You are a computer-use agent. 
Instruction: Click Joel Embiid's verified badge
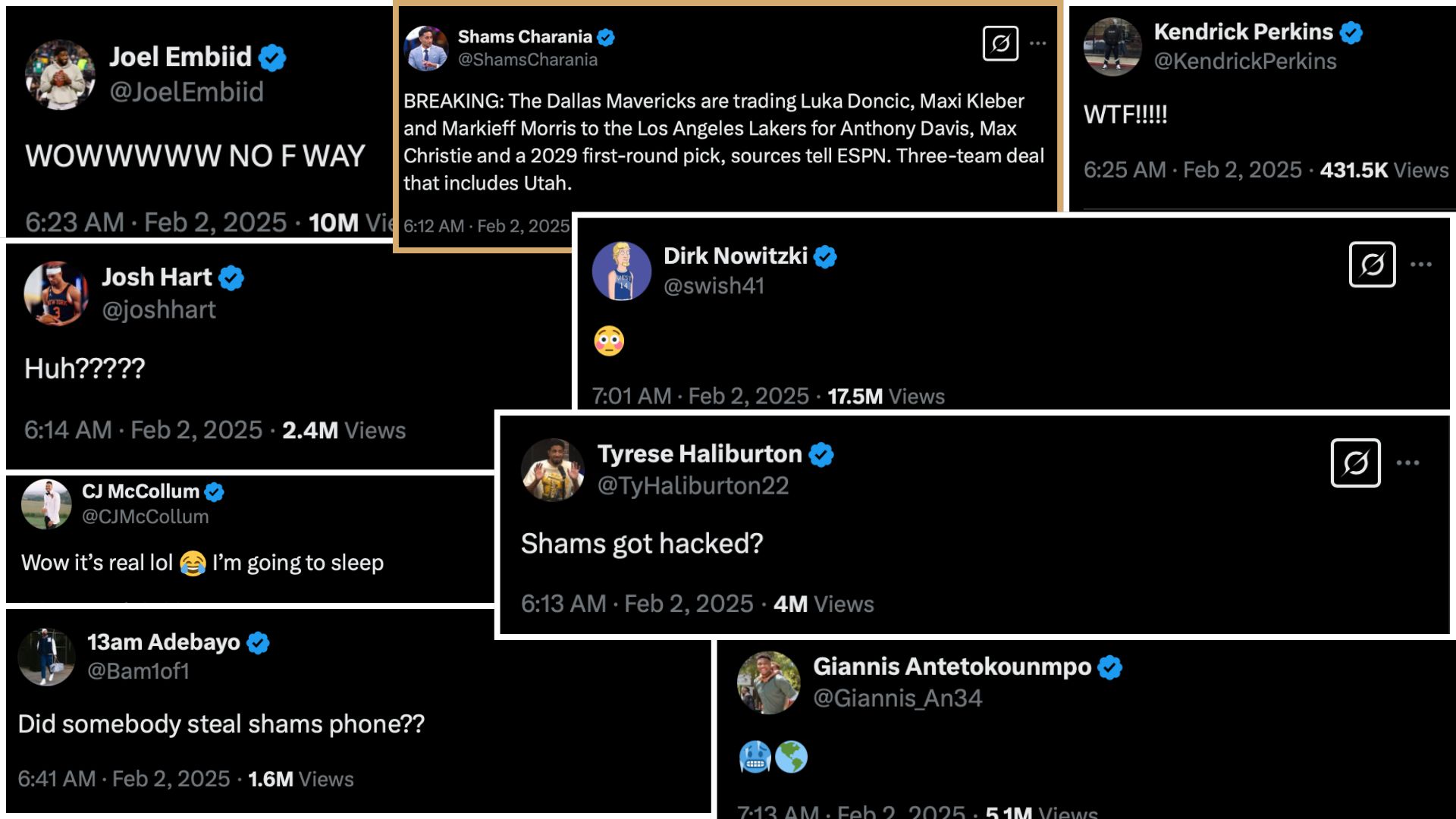point(272,58)
